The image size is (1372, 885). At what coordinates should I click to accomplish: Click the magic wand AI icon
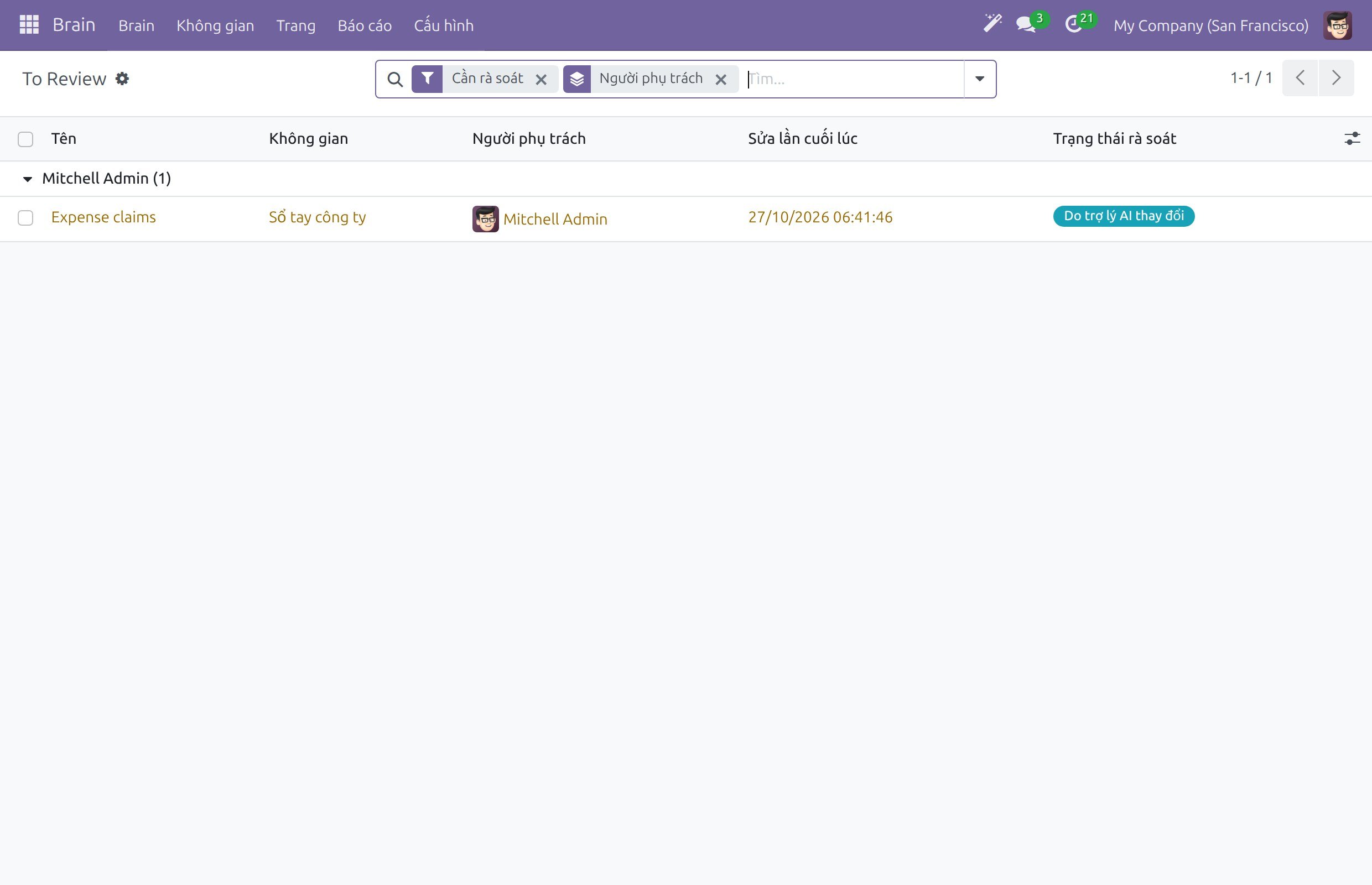pyautogui.click(x=992, y=24)
